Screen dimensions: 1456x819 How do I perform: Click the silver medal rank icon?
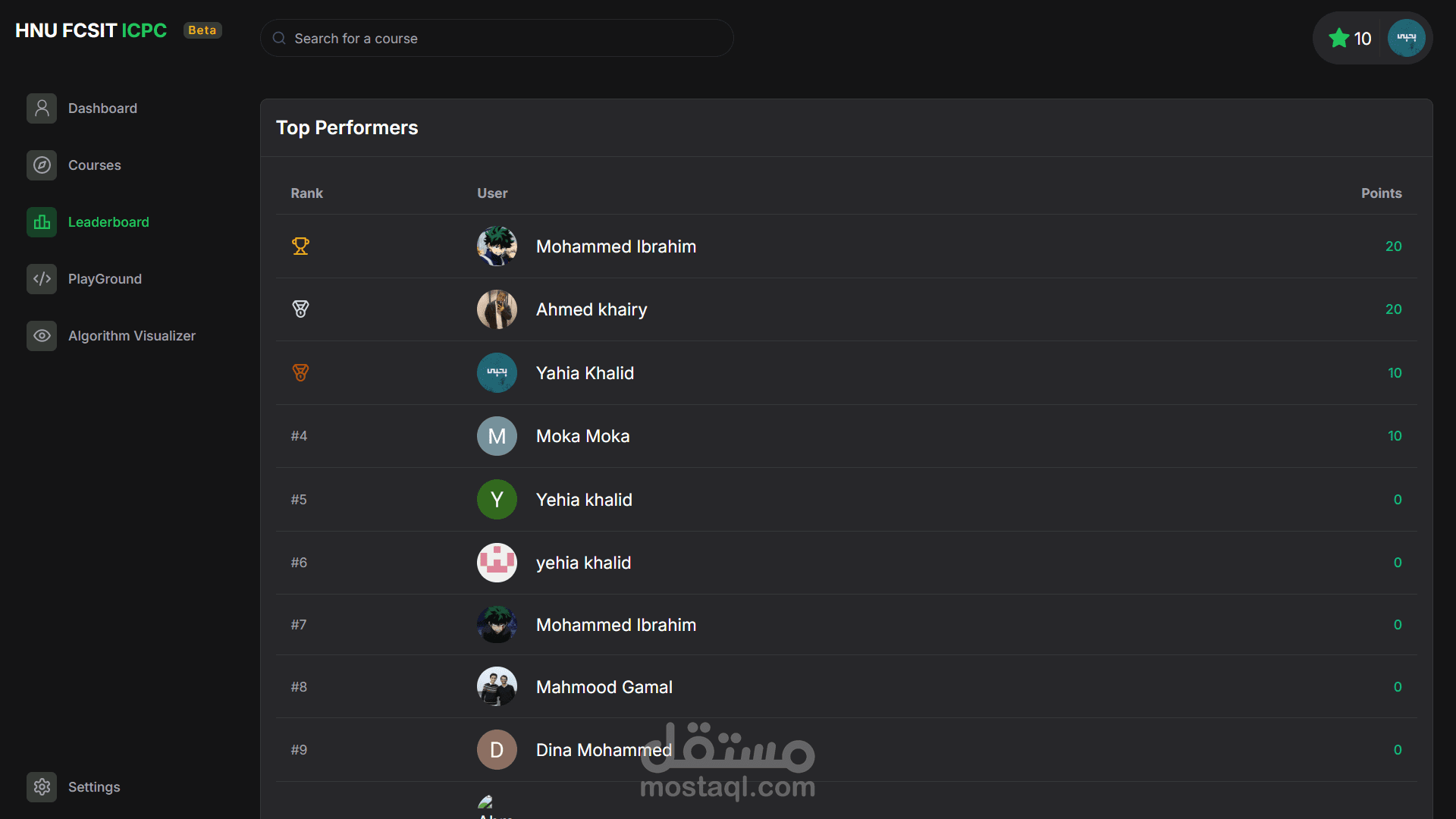(300, 309)
